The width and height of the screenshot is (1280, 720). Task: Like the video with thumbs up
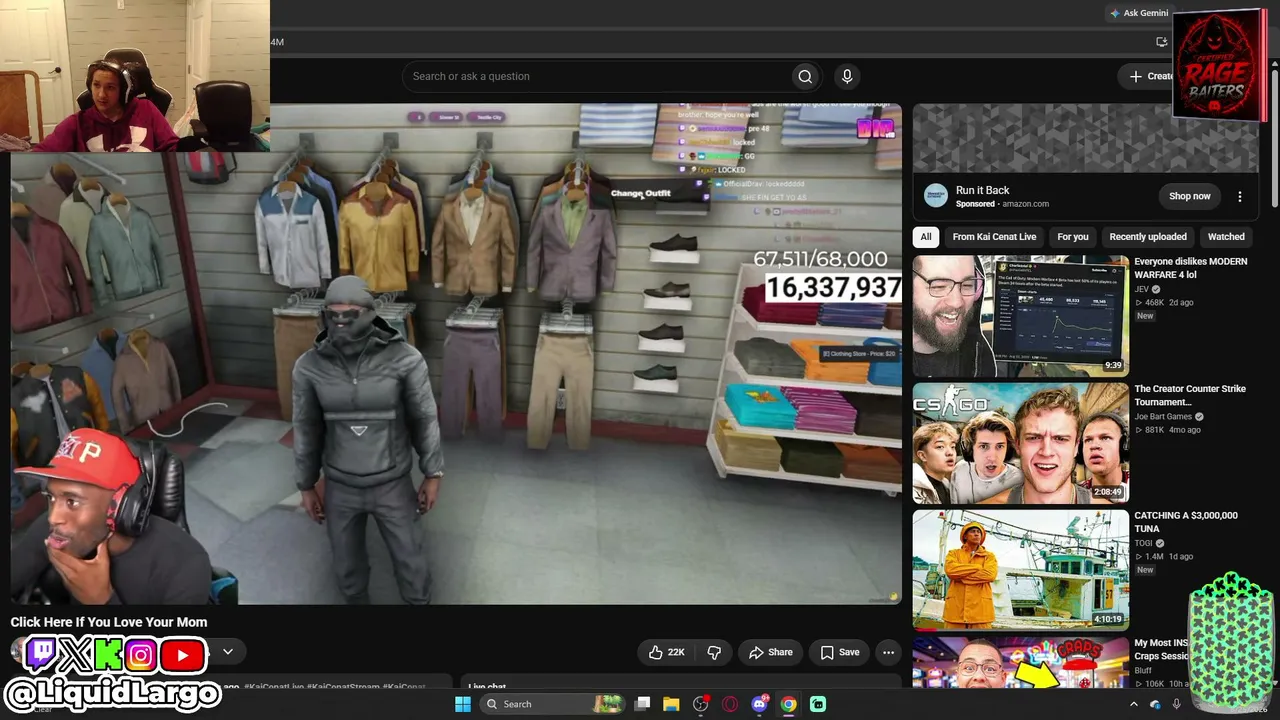click(x=667, y=652)
